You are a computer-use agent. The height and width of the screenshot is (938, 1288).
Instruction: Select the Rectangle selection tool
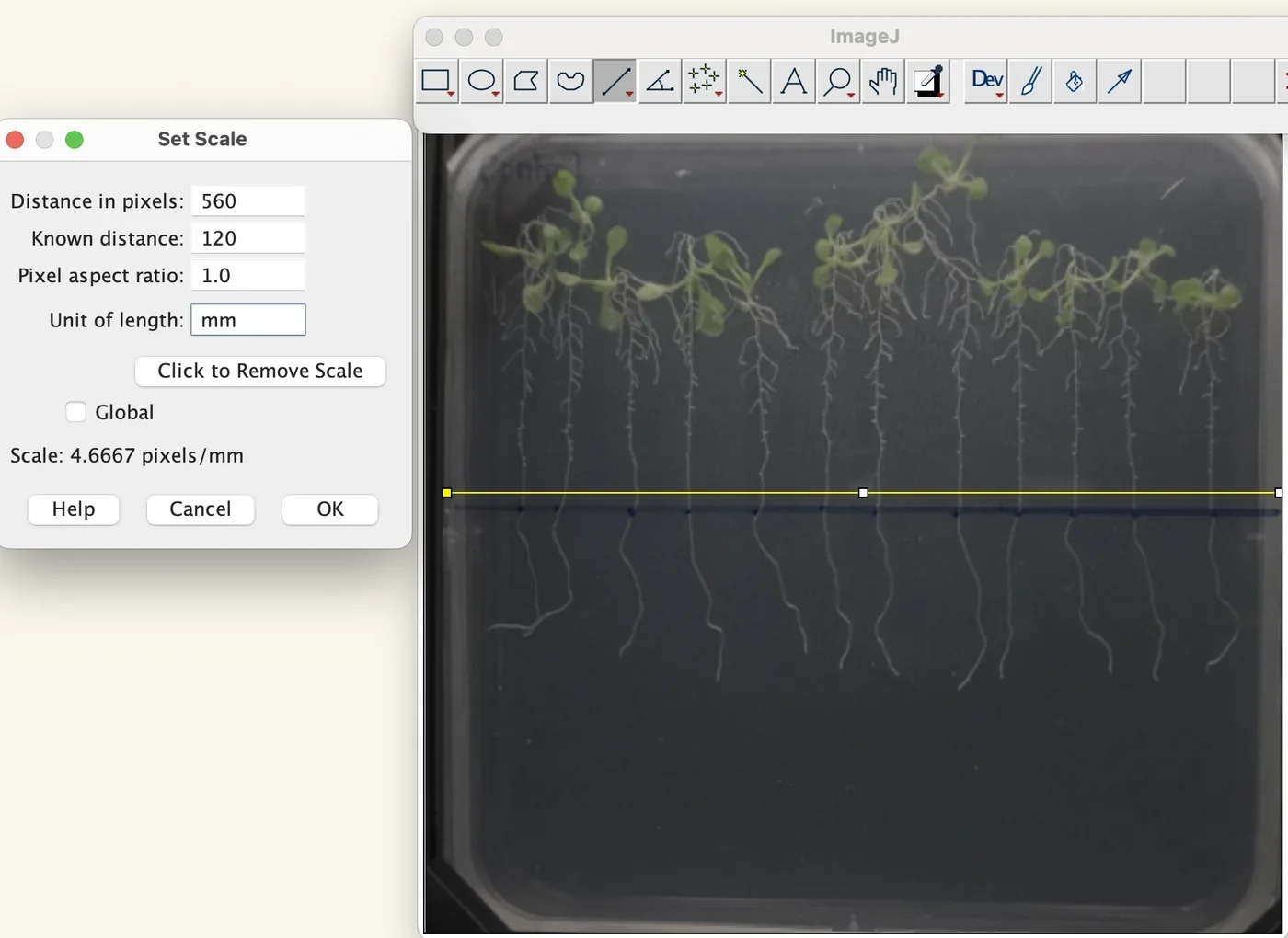tap(437, 82)
